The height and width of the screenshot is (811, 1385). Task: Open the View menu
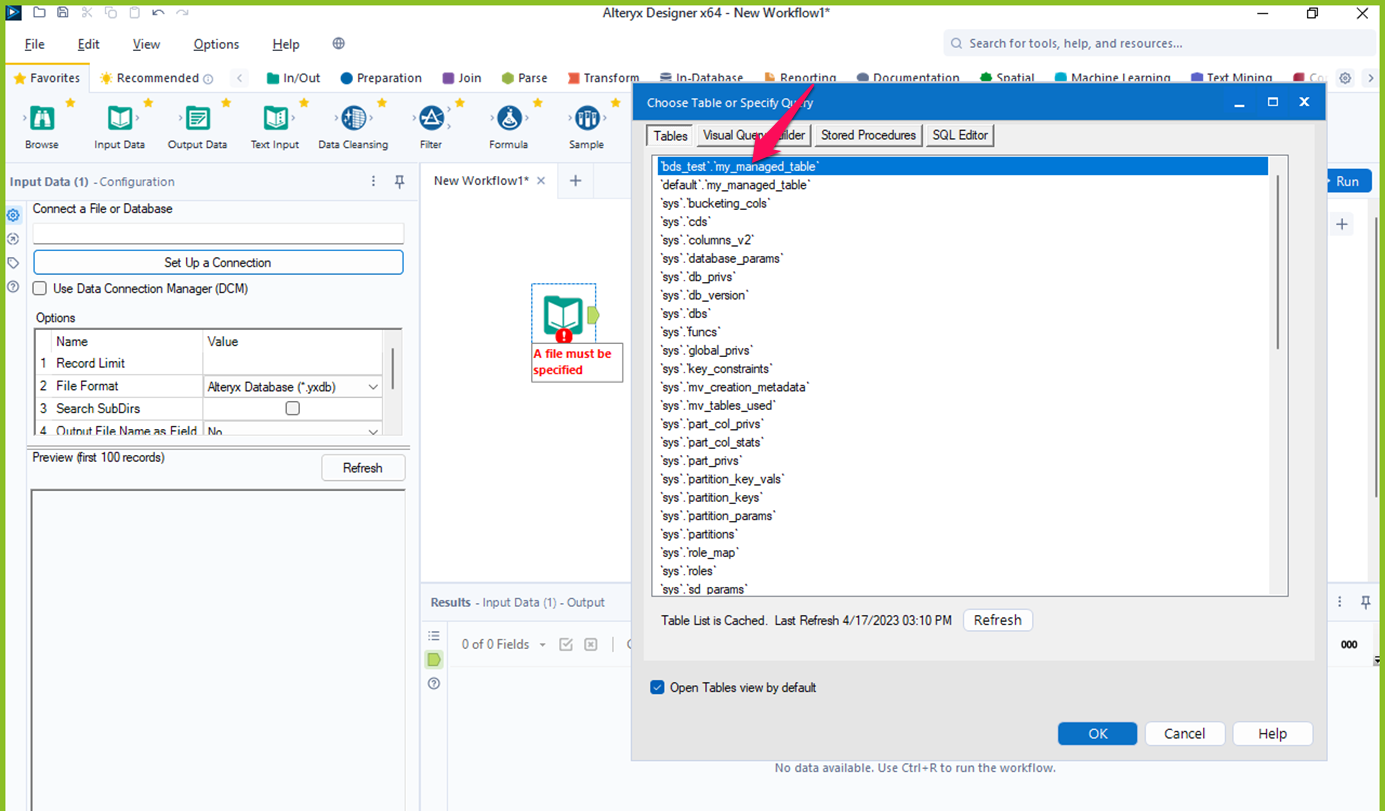[x=146, y=44]
